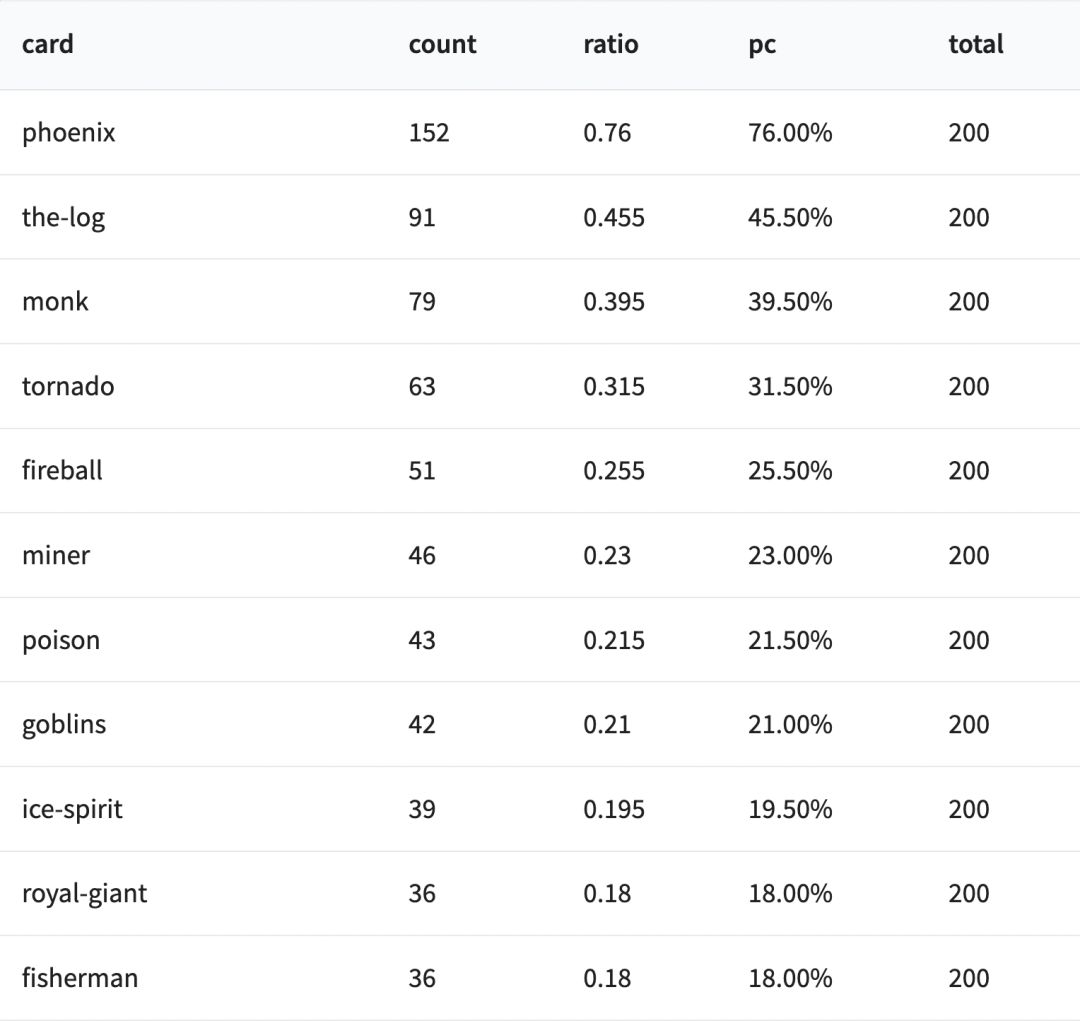Click the pc column header
This screenshot has height=1021, width=1080.
tap(762, 45)
